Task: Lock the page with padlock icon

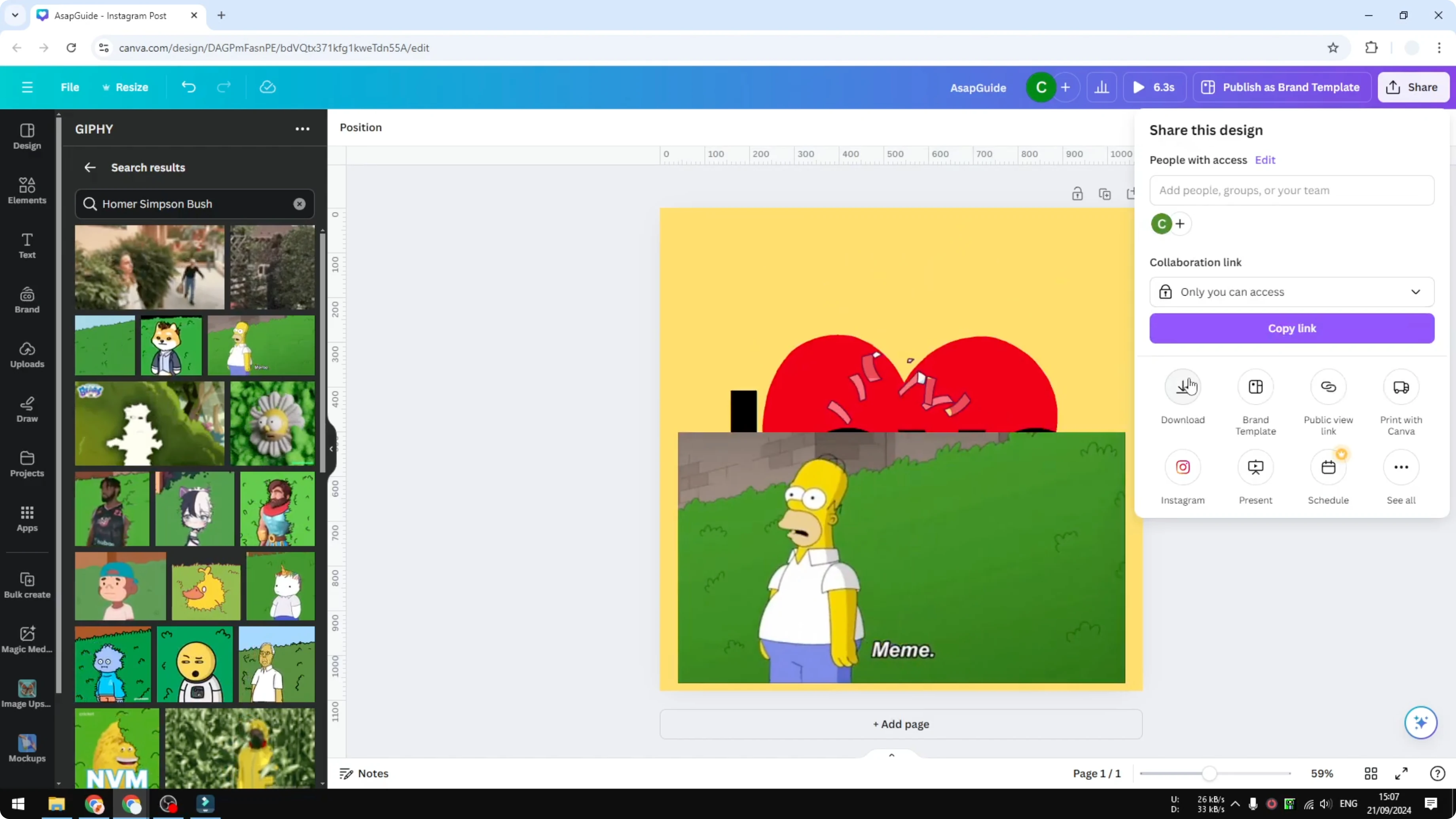Action: pyautogui.click(x=1077, y=194)
